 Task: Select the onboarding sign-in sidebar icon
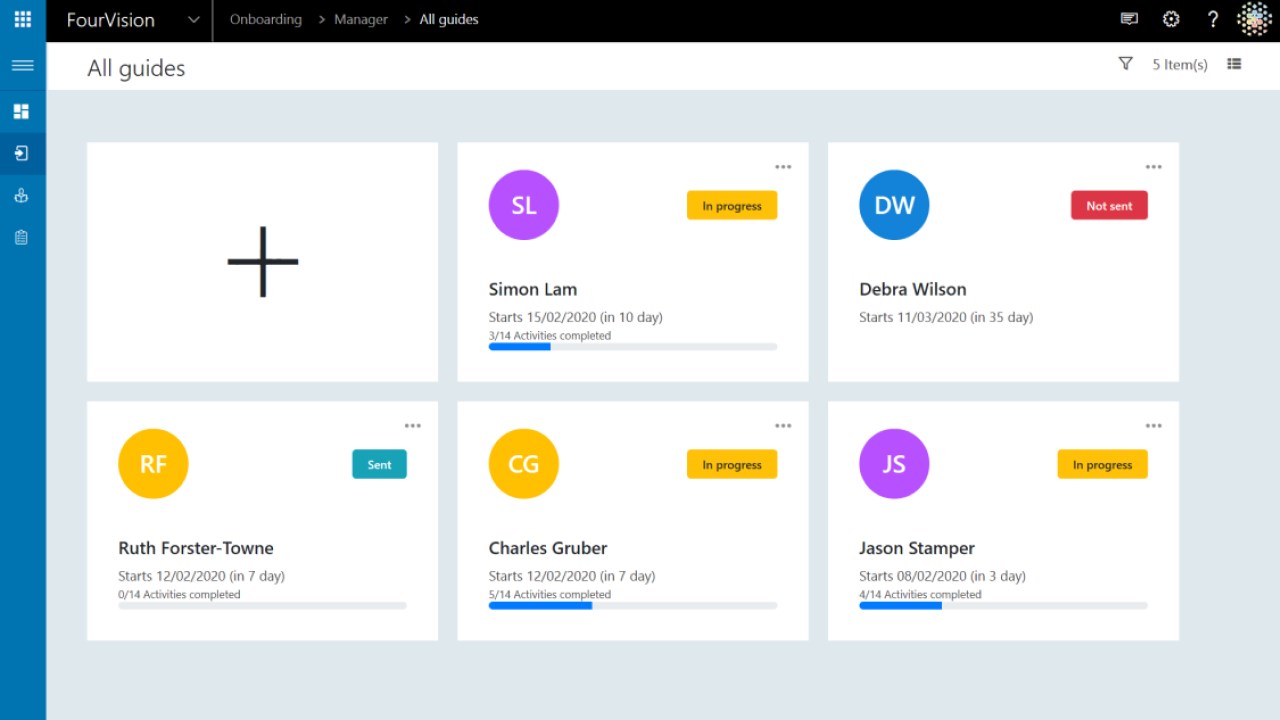(x=22, y=153)
